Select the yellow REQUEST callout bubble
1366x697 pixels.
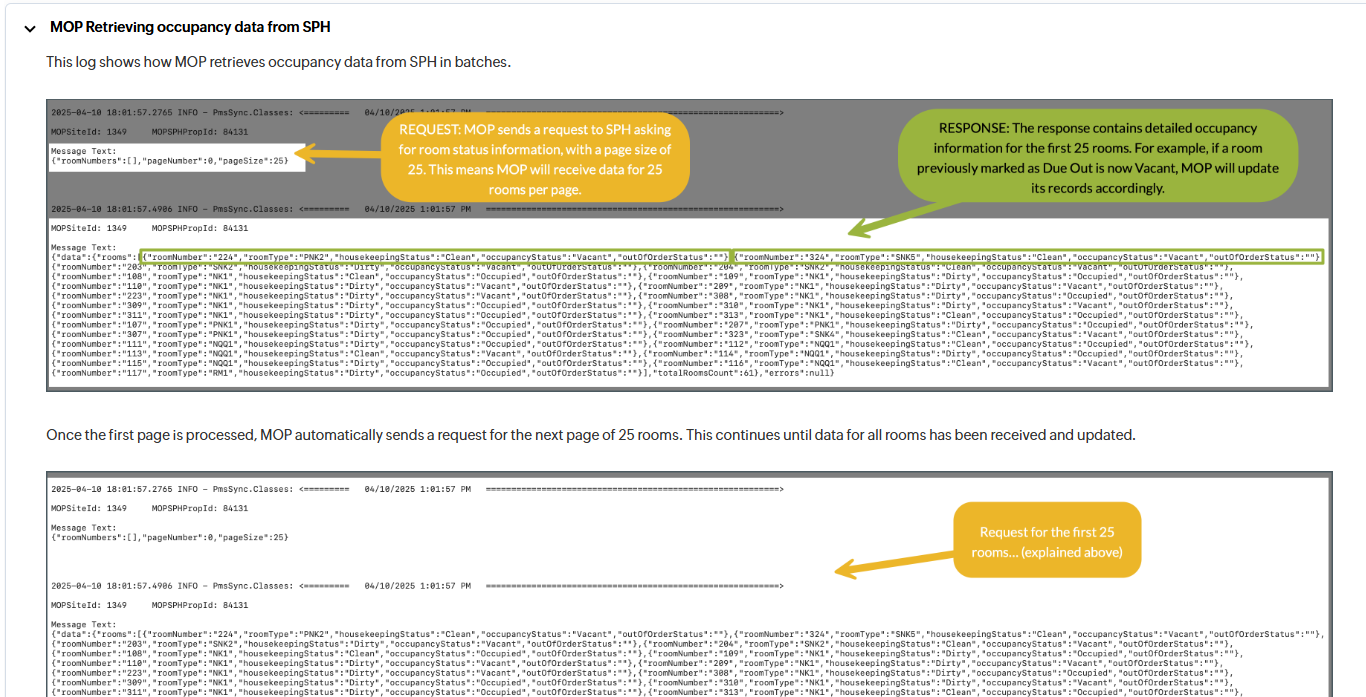pyautogui.click(x=535, y=155)
